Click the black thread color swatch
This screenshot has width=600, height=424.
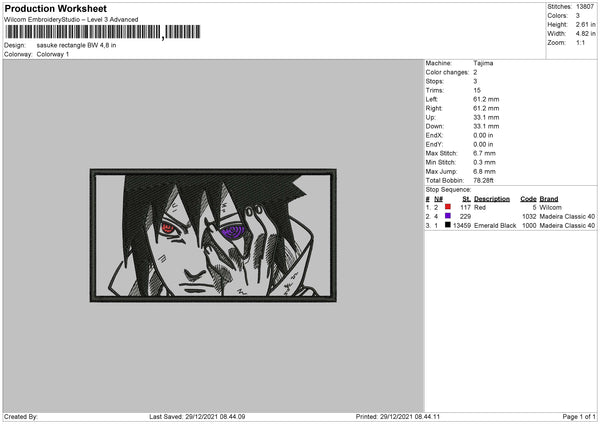pos(448,225)
